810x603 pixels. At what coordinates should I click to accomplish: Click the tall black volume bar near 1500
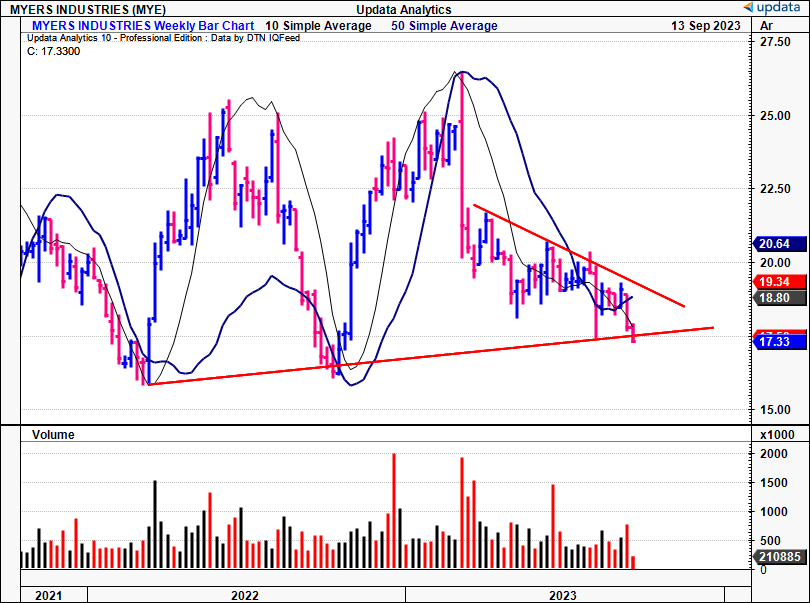pos(155,524)
